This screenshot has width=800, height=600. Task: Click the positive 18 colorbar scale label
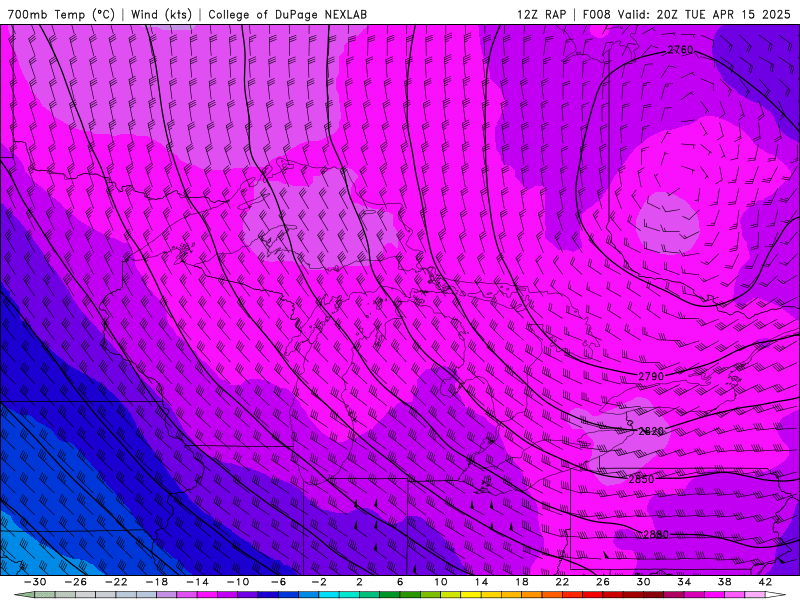(x=521, y=582)
